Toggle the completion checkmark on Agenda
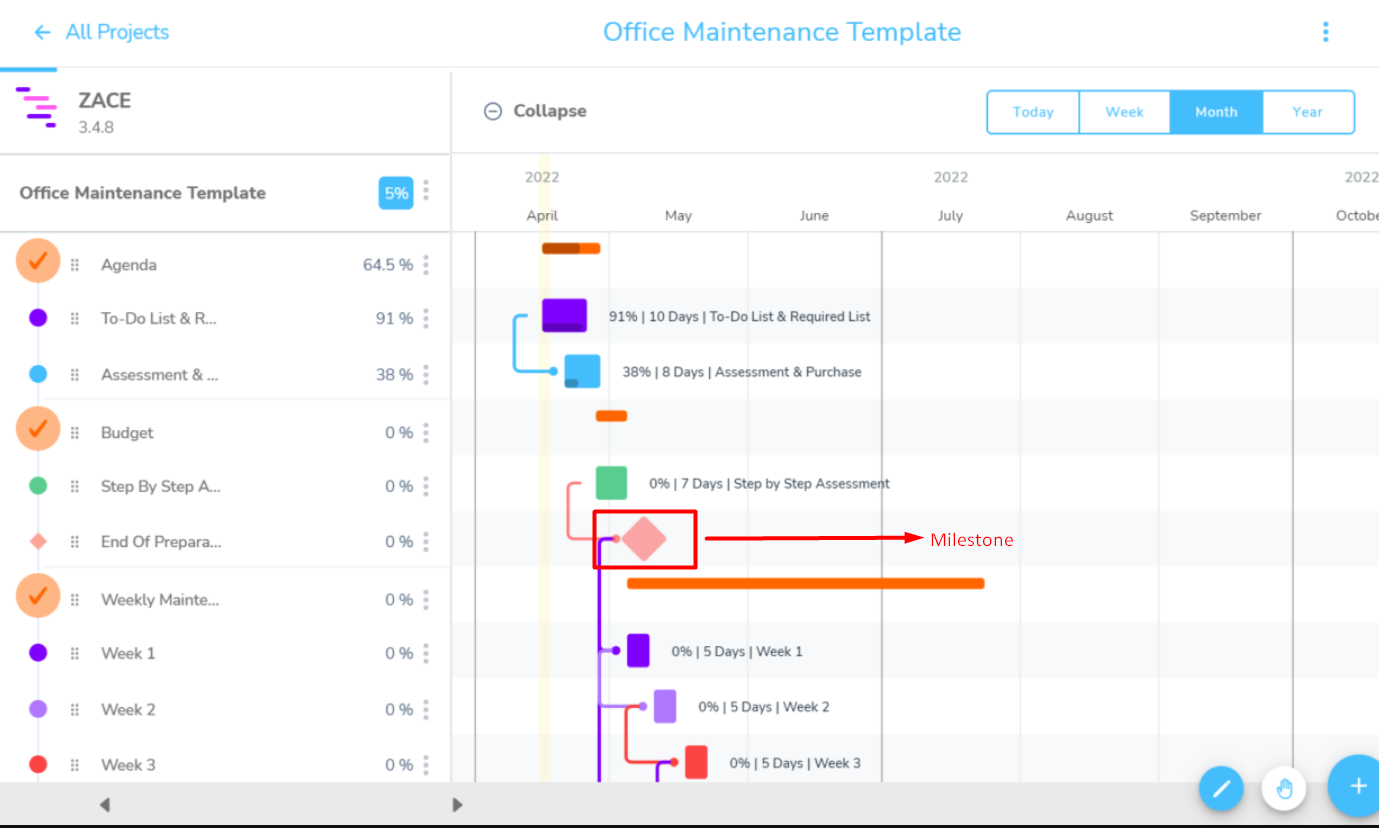Screen dimensions: 1379x828 pyautogui.click(x=38, y=261)
